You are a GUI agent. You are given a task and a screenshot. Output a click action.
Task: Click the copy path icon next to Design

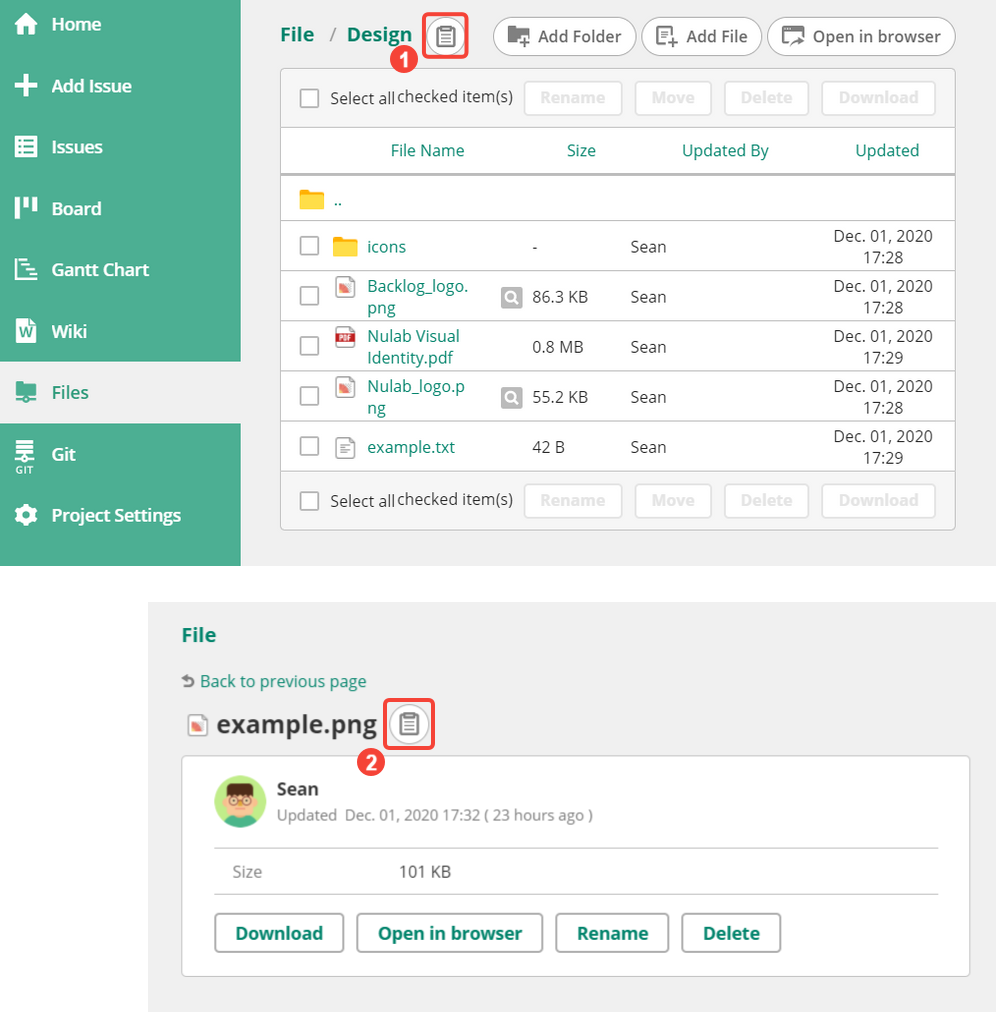click(445, 37)
